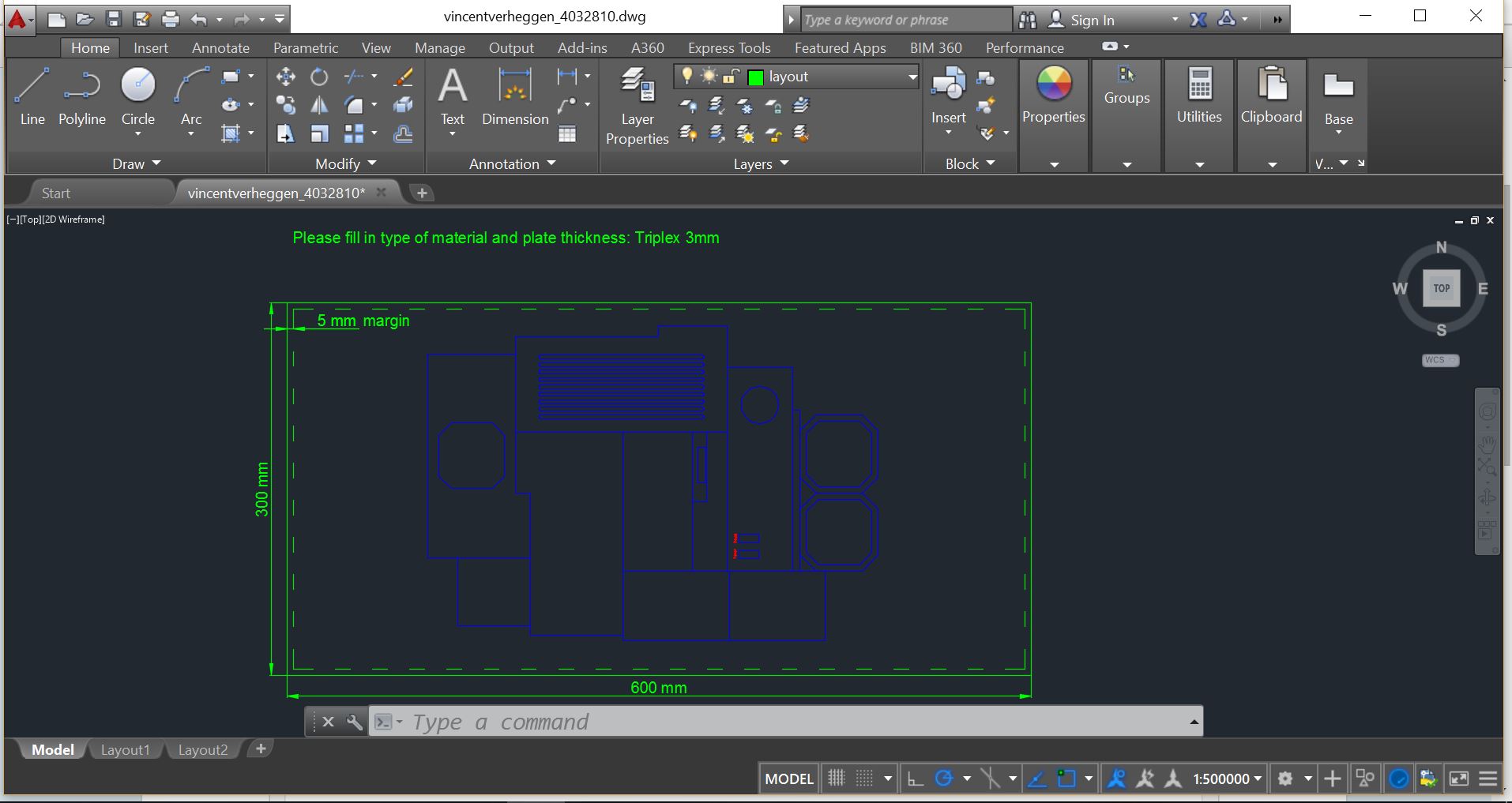The image size is (1512, 803).
Task: Switch to the Layout1 tab
Action: [x=125, y=749]
